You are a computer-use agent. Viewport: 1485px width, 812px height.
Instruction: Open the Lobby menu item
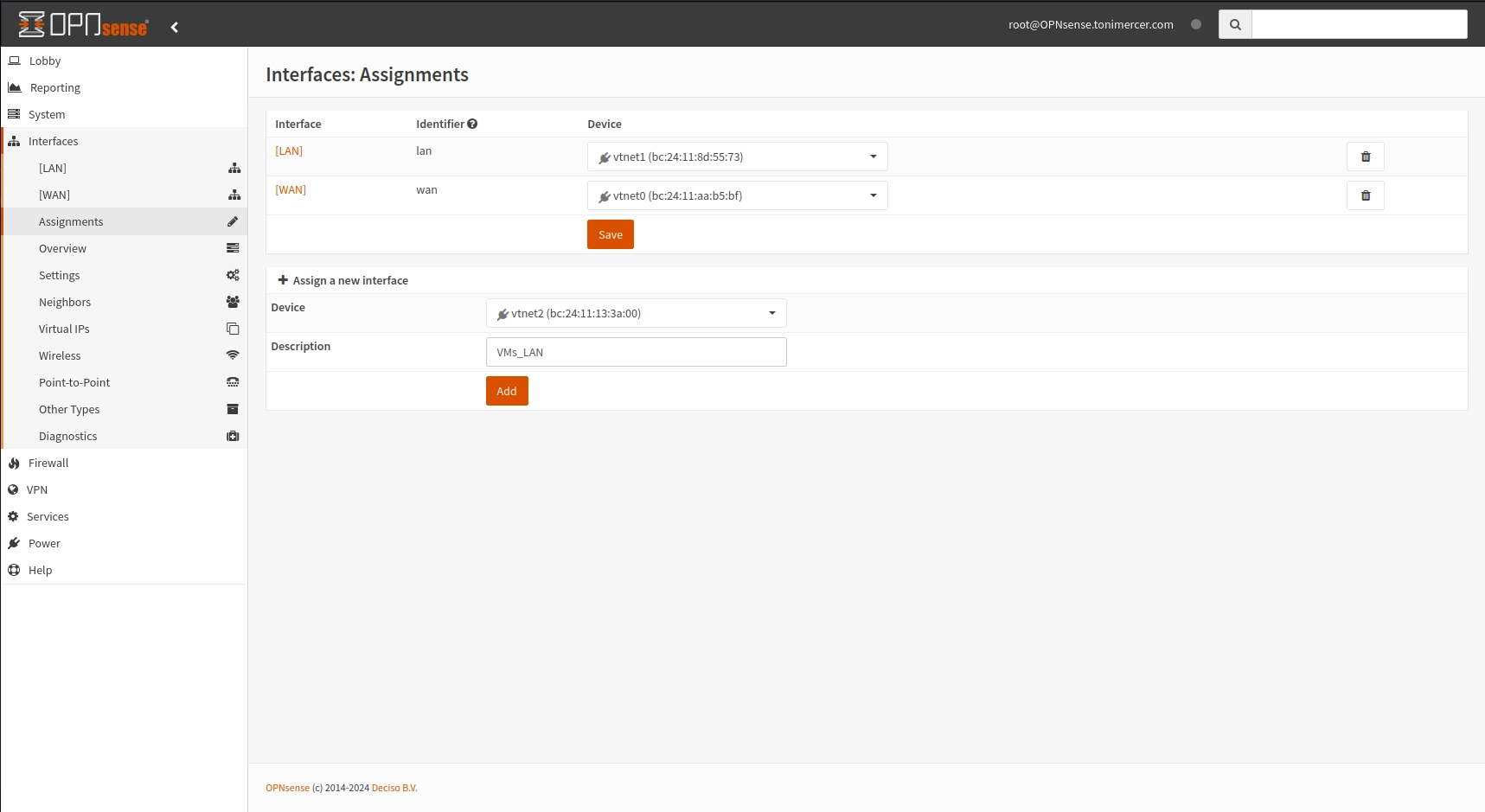(x=124, y=61)
